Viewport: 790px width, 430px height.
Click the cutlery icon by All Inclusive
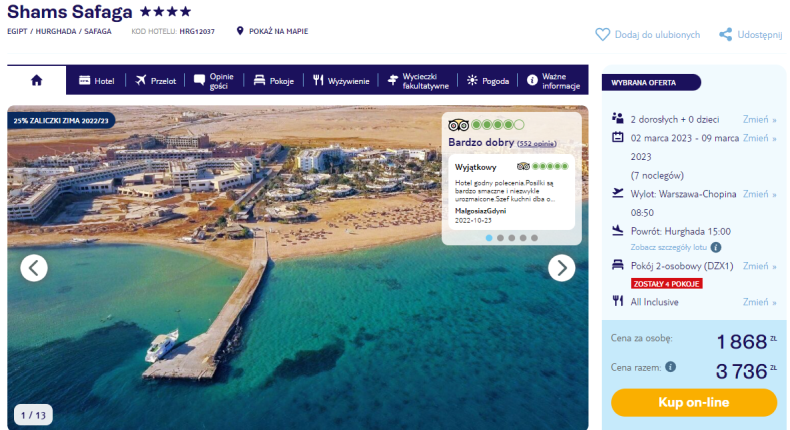(x=618, y=301)
